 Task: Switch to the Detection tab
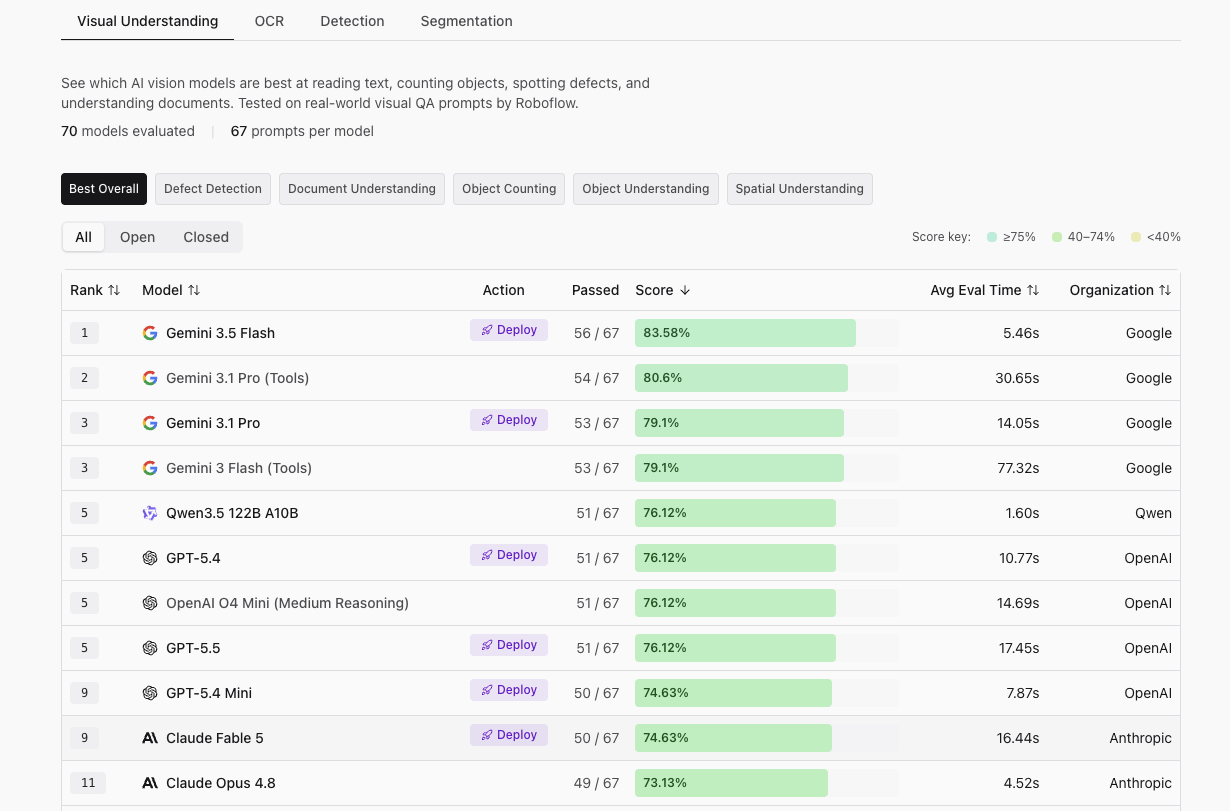click(x=352, y=20)
